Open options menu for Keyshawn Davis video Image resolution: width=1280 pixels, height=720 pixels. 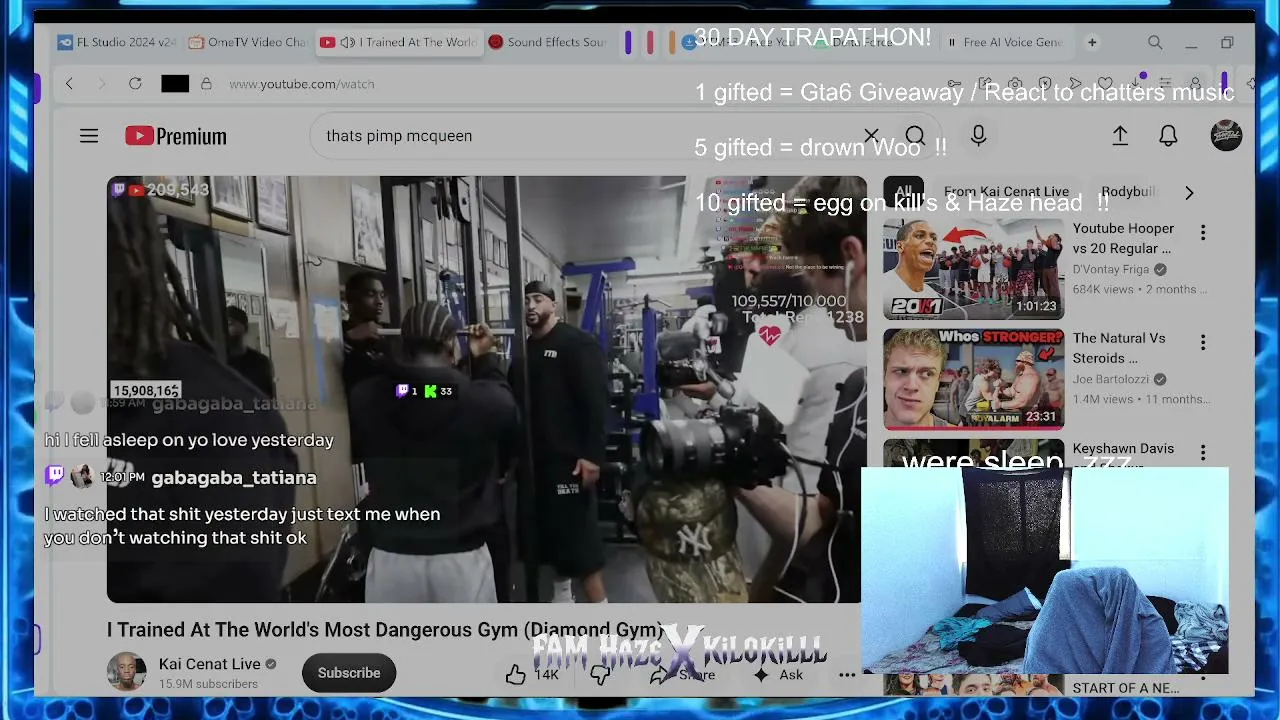(1203, 452)
